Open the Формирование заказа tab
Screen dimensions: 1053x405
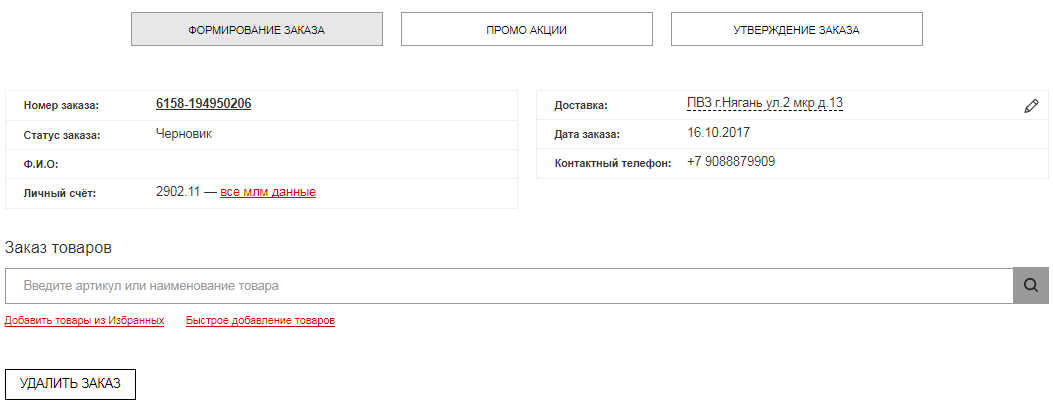(257, 30)
